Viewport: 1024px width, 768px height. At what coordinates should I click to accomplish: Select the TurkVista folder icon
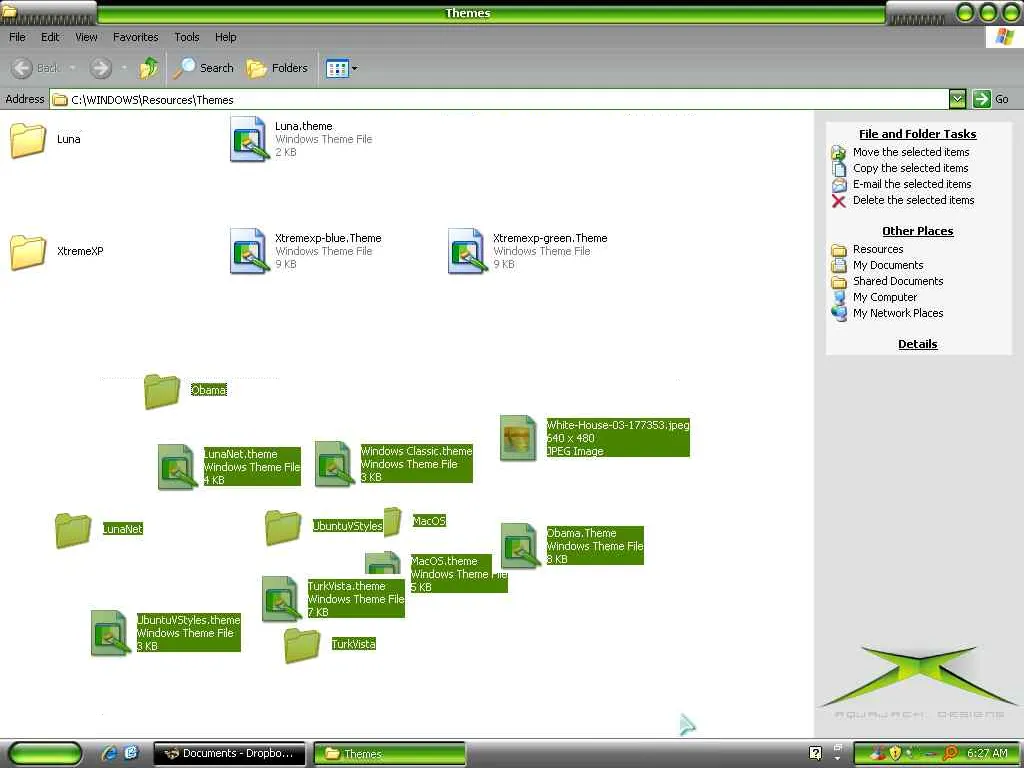302,645
